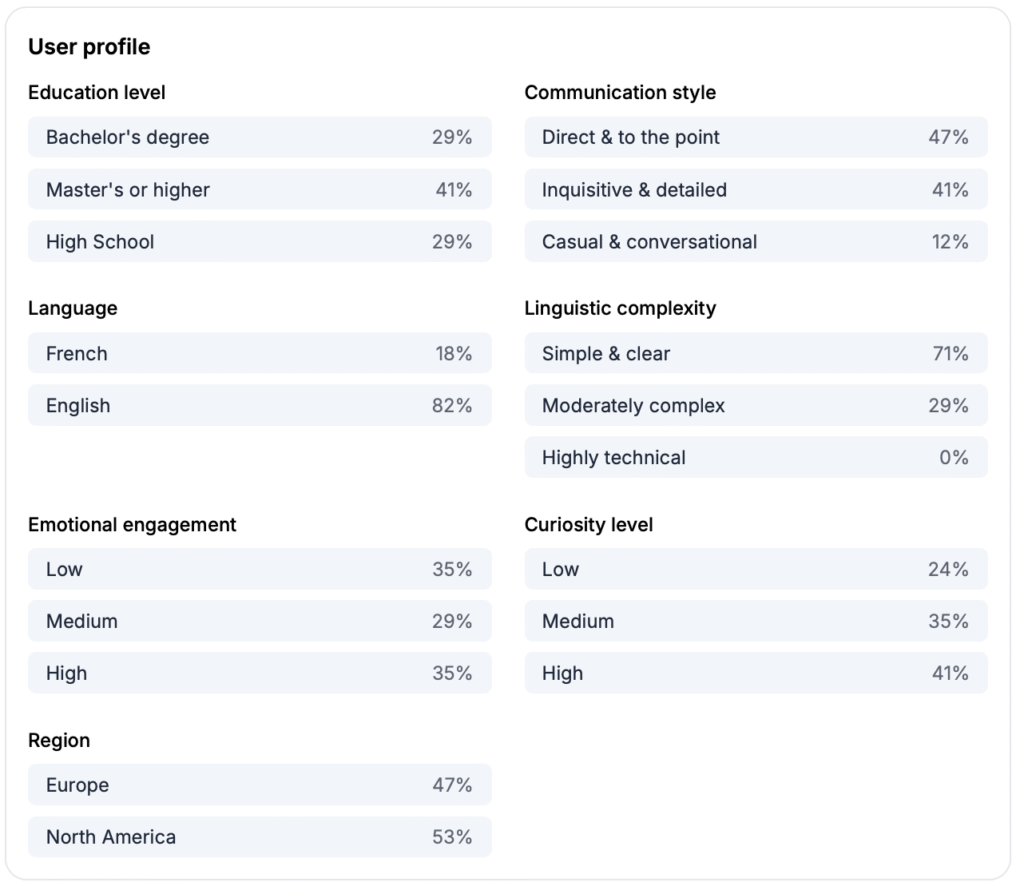Click the High curiosity level row
This screenshot has height=890, width=1024.
click(755, 673)
